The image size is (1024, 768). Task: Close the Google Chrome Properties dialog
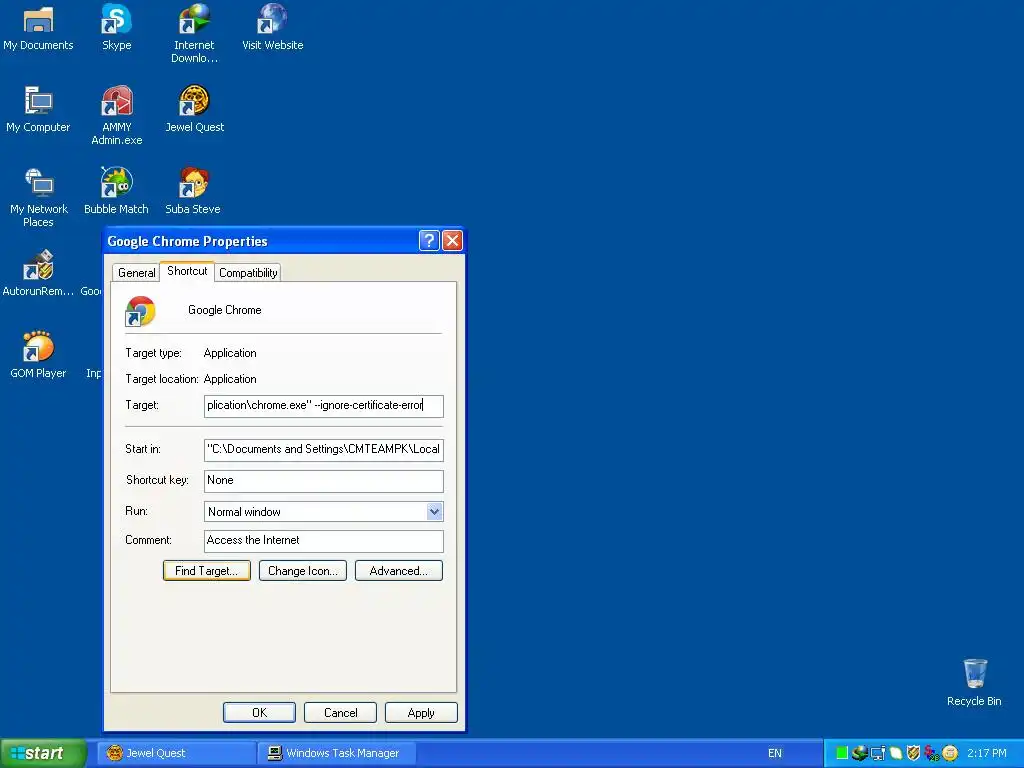pyautogui.click(x=453, y=240)
